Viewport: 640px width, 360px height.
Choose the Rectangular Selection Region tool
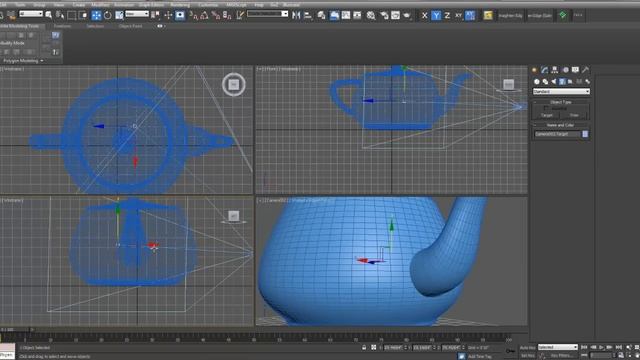click(x=72, y=16)
